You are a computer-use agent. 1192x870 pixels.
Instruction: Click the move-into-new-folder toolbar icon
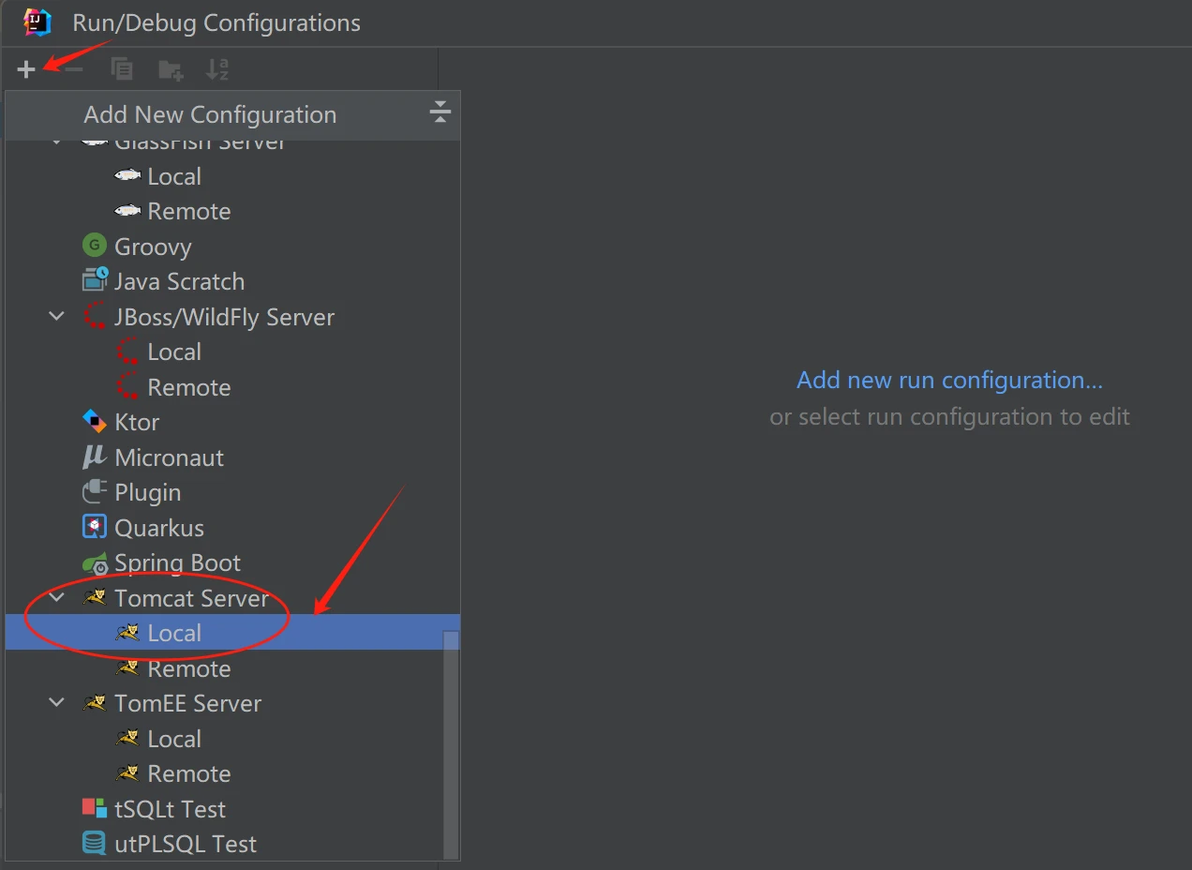(x=170, y=70)
